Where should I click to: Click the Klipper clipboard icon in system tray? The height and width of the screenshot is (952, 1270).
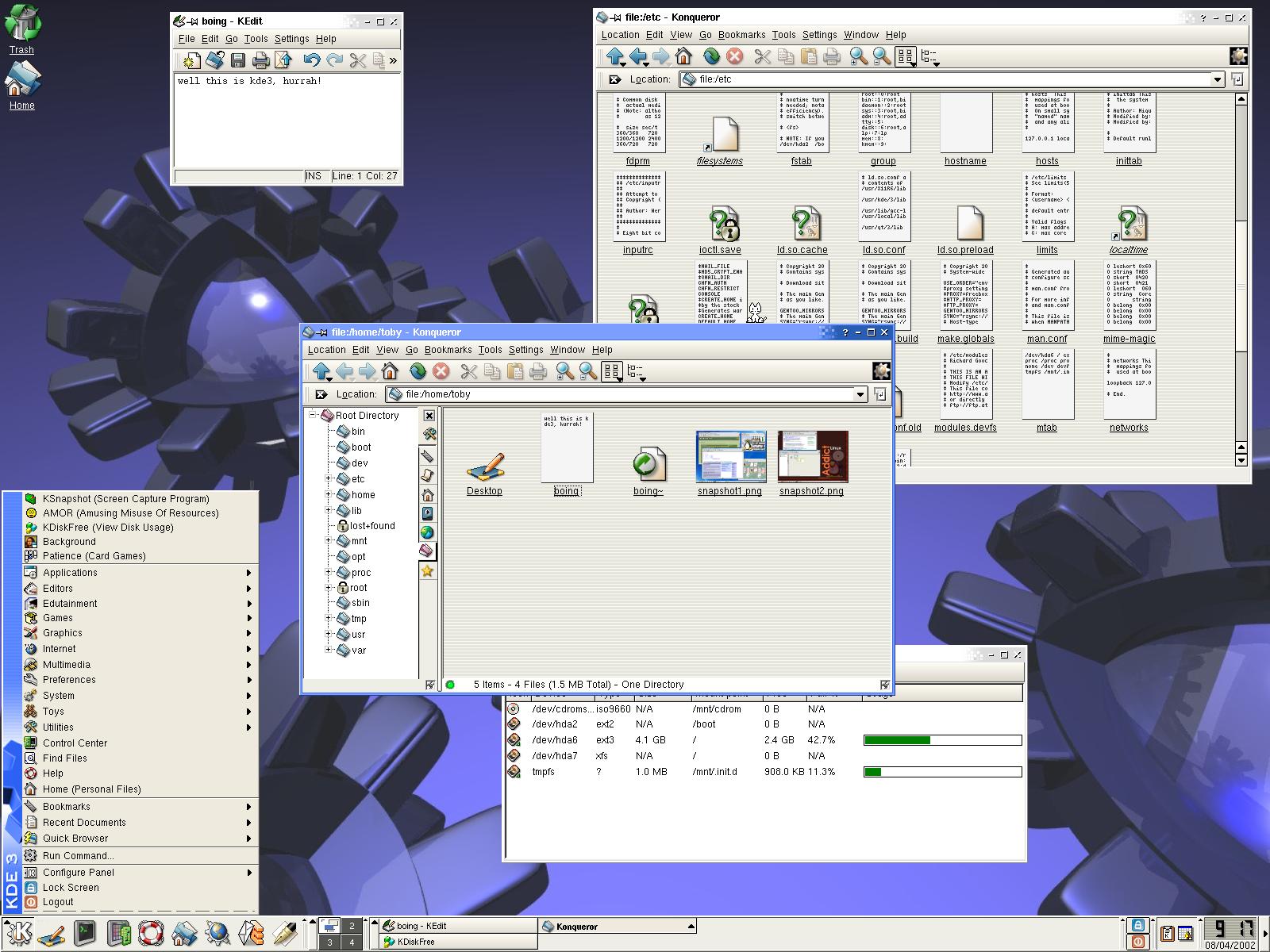point(1167,934)
